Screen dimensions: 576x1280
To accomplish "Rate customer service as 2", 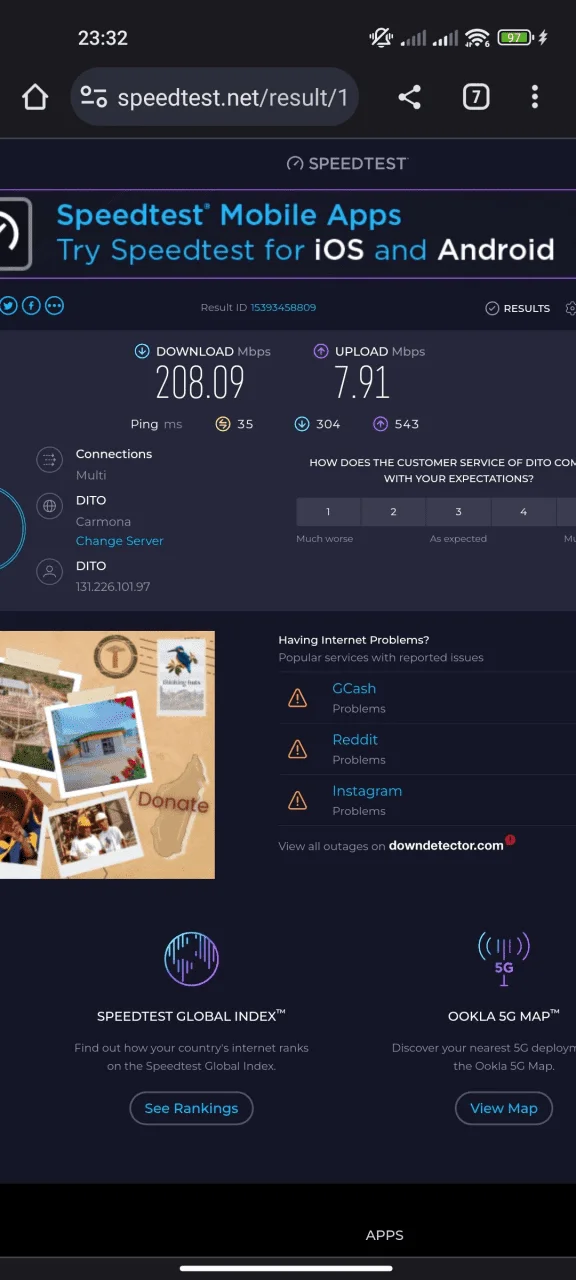I will click(393, 512).
